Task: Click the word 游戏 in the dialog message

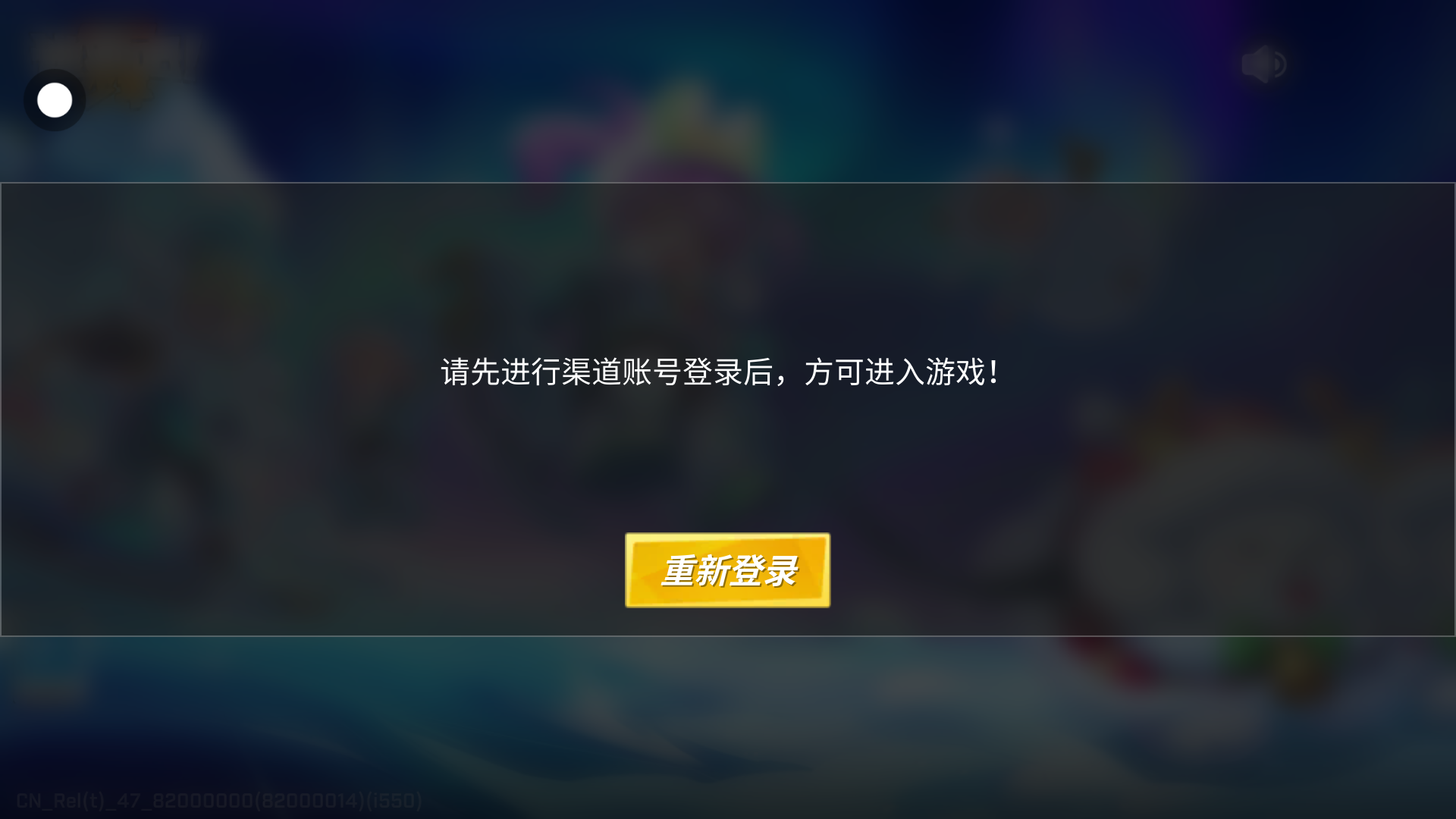Action: (955, 372)
